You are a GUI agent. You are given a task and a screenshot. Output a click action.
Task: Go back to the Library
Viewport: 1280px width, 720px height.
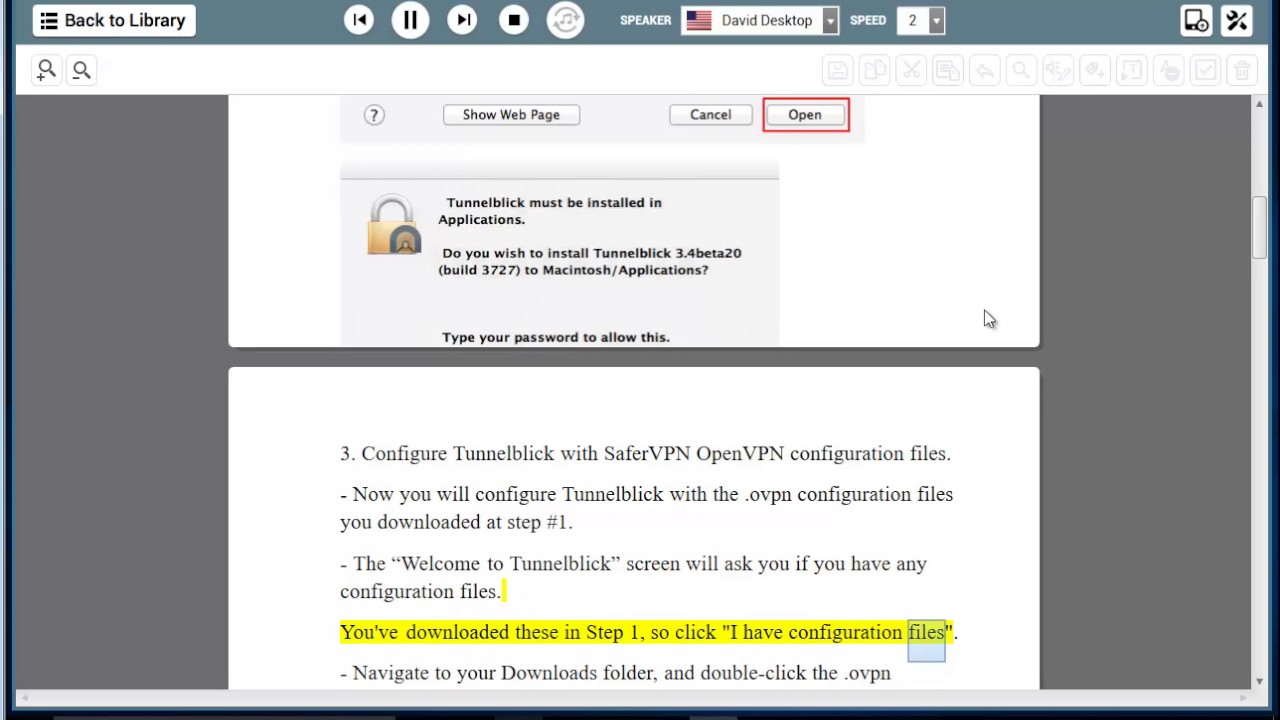coord(114,20)
